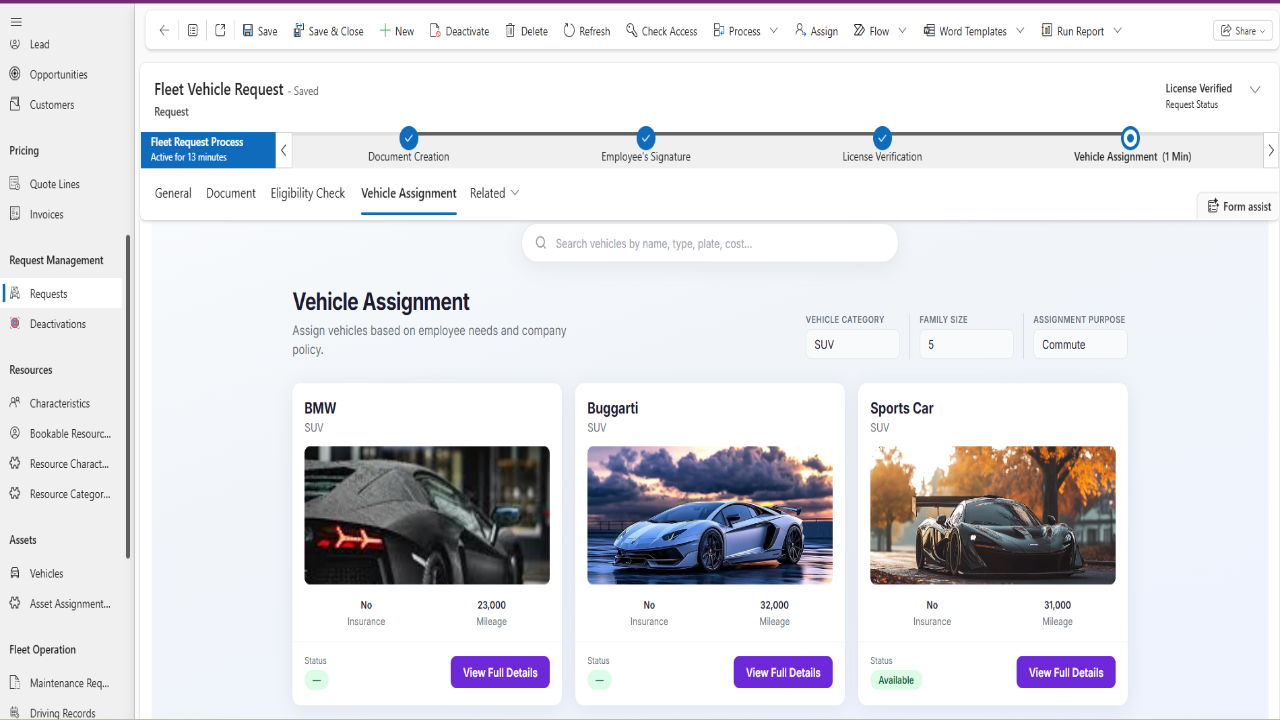Open the Vehicle Assignment tab
This screenshot has width=1280, height=720.
pyautogui.click(x=409, y=193)
